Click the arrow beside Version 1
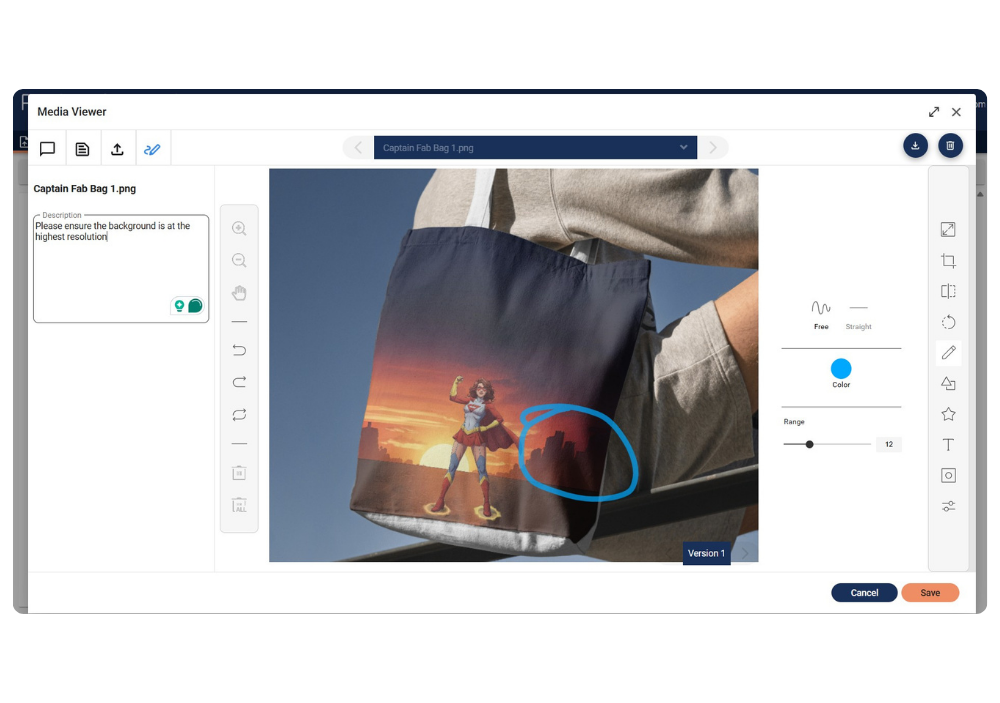The height and width of the screenshot is (703, 1000). coord(744,553)
